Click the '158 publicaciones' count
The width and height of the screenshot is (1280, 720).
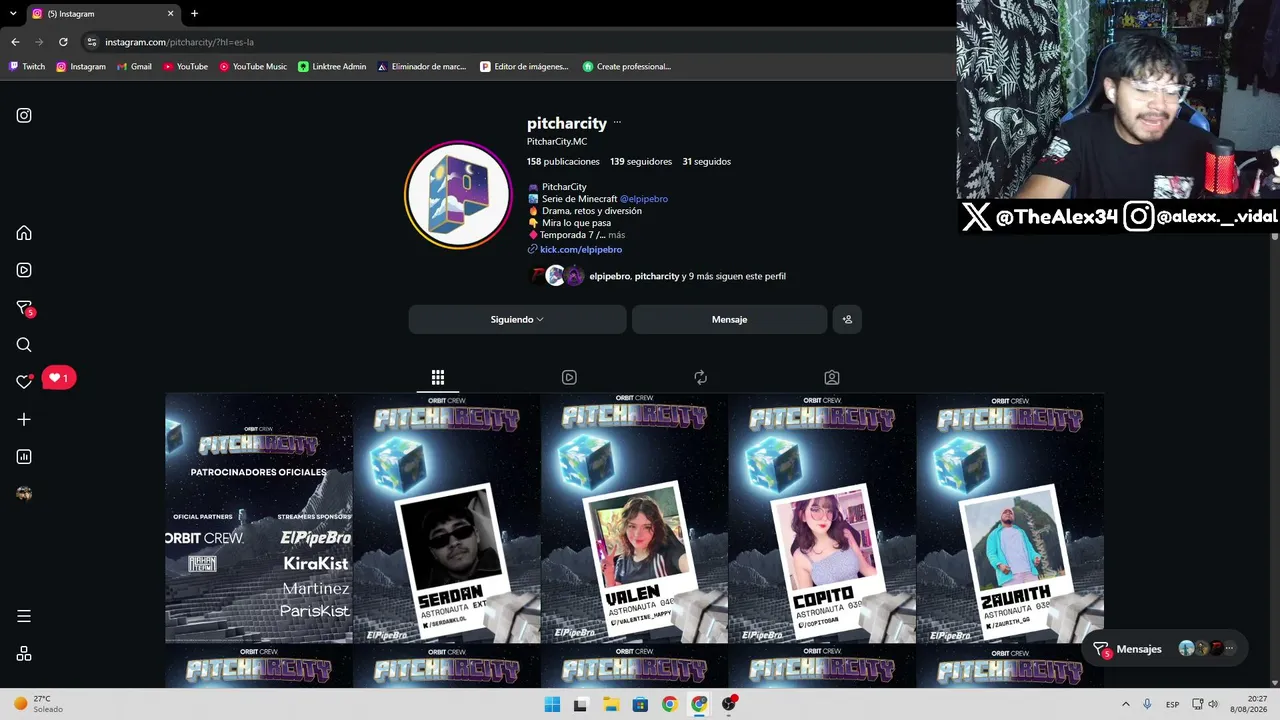pyautogui.click(x=563, y=161)
